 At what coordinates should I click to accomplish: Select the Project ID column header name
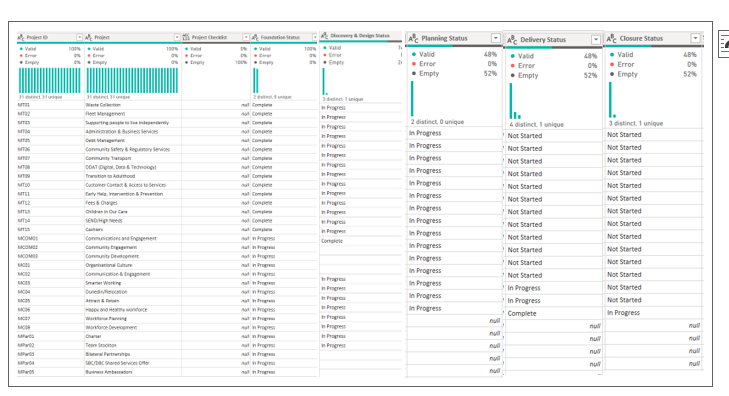(x=37, y=37)
